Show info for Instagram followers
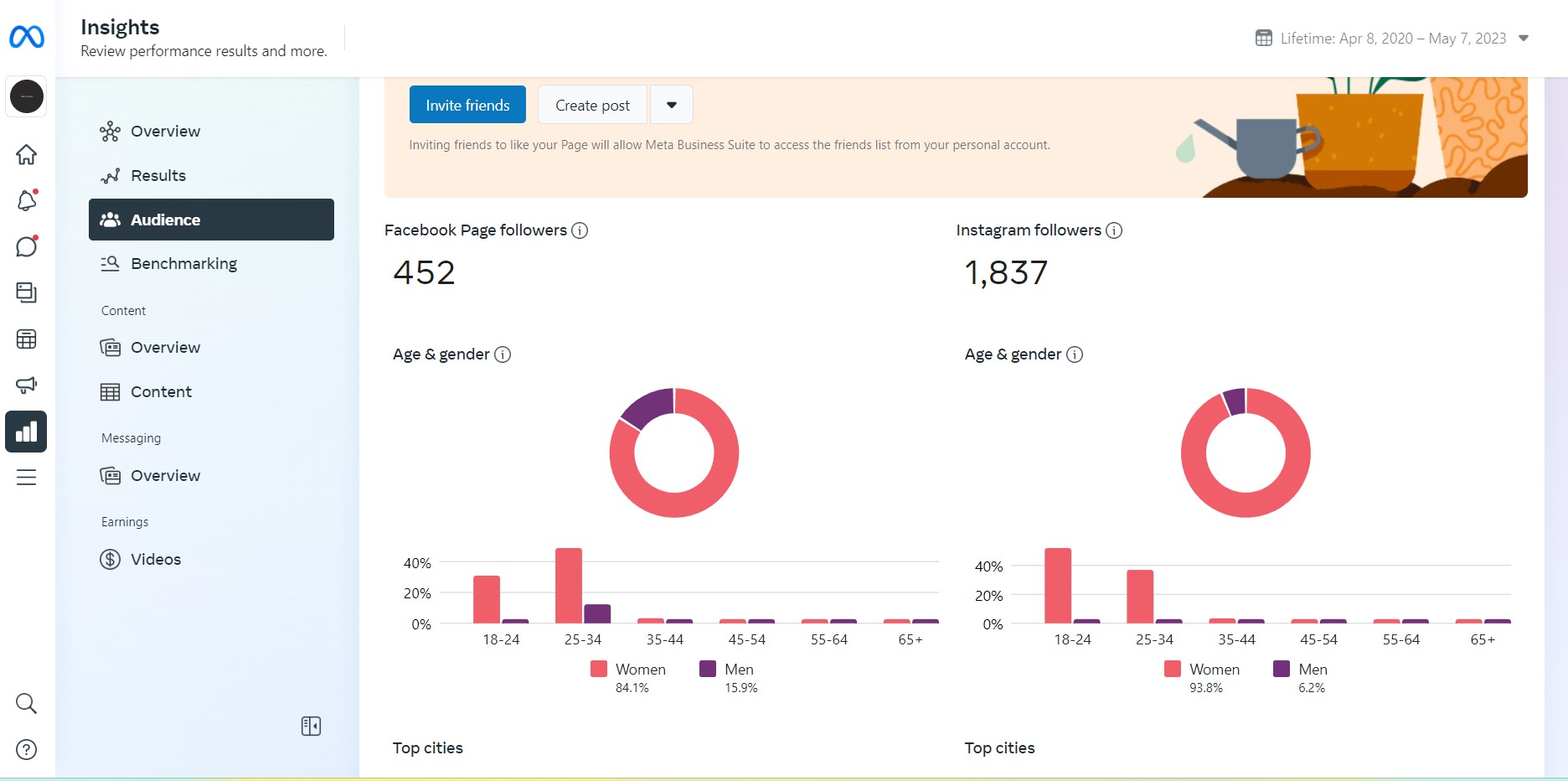The image size is (1568, 781). point(1114,230)
